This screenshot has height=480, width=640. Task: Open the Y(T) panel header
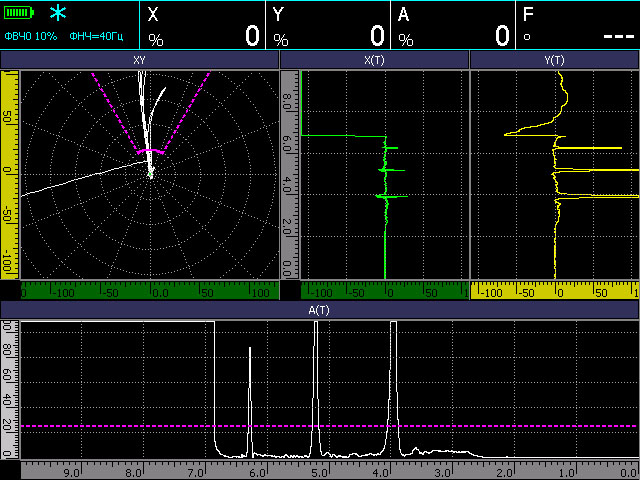(554, 60)
